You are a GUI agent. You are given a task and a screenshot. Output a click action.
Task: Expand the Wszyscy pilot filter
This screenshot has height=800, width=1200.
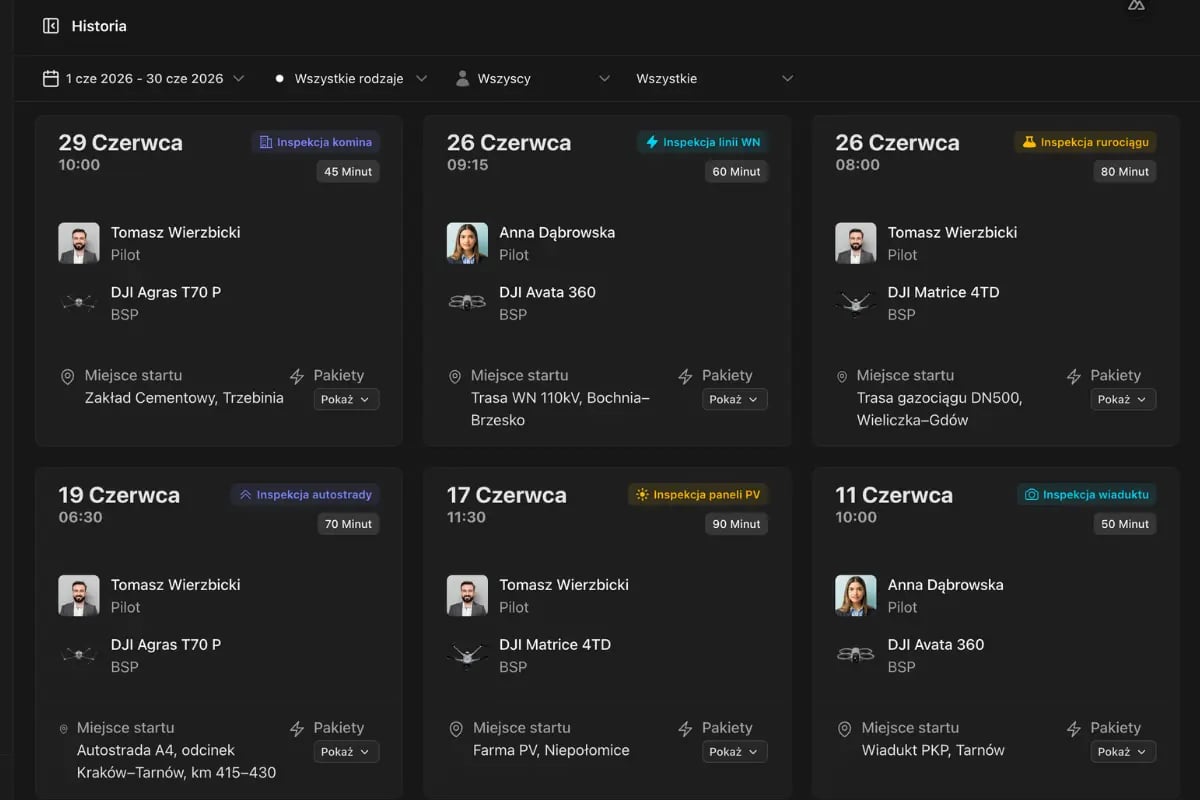533,78
